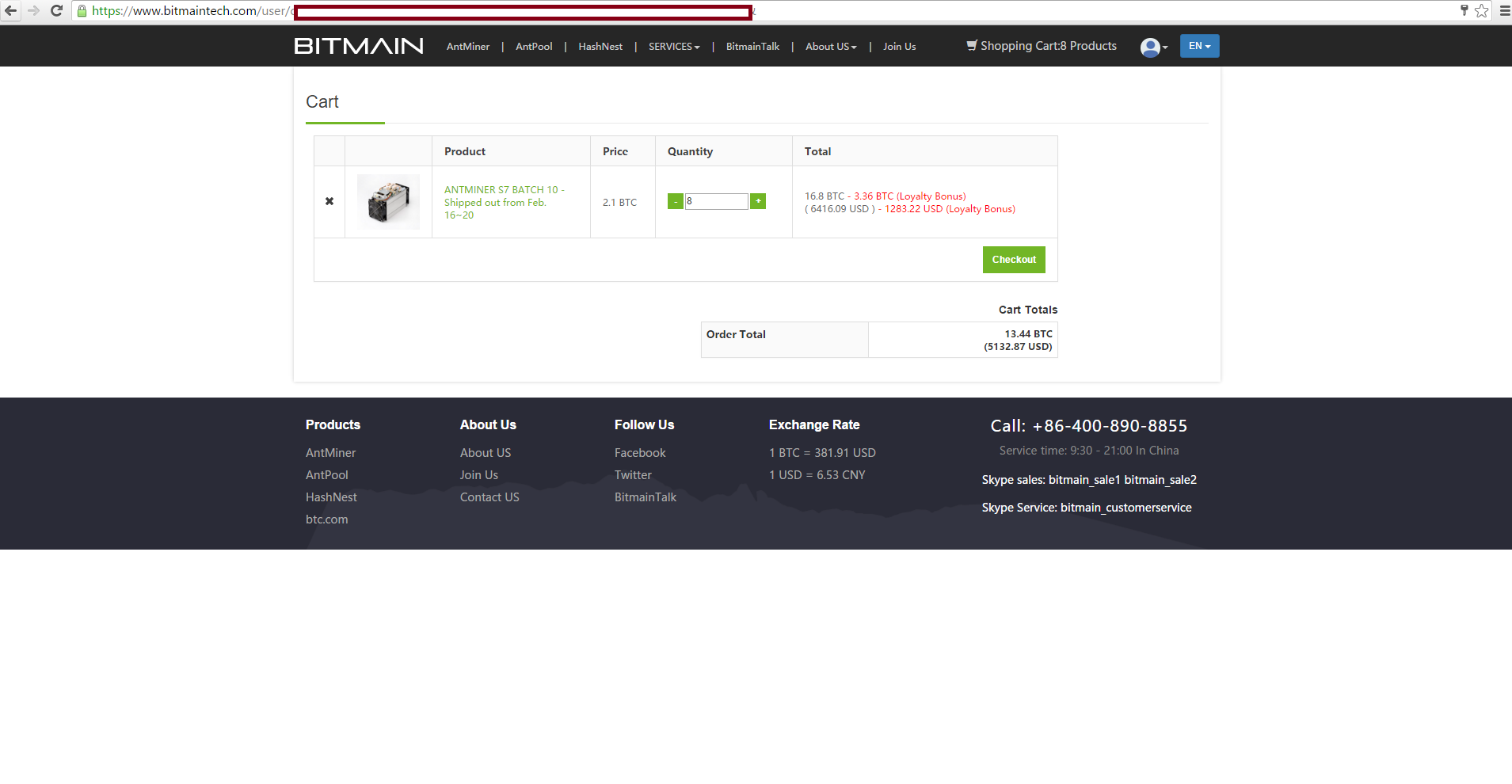Open AntPool in the top navigation
Viewport: 1512px width, 784px height.
tap(534, 47)
